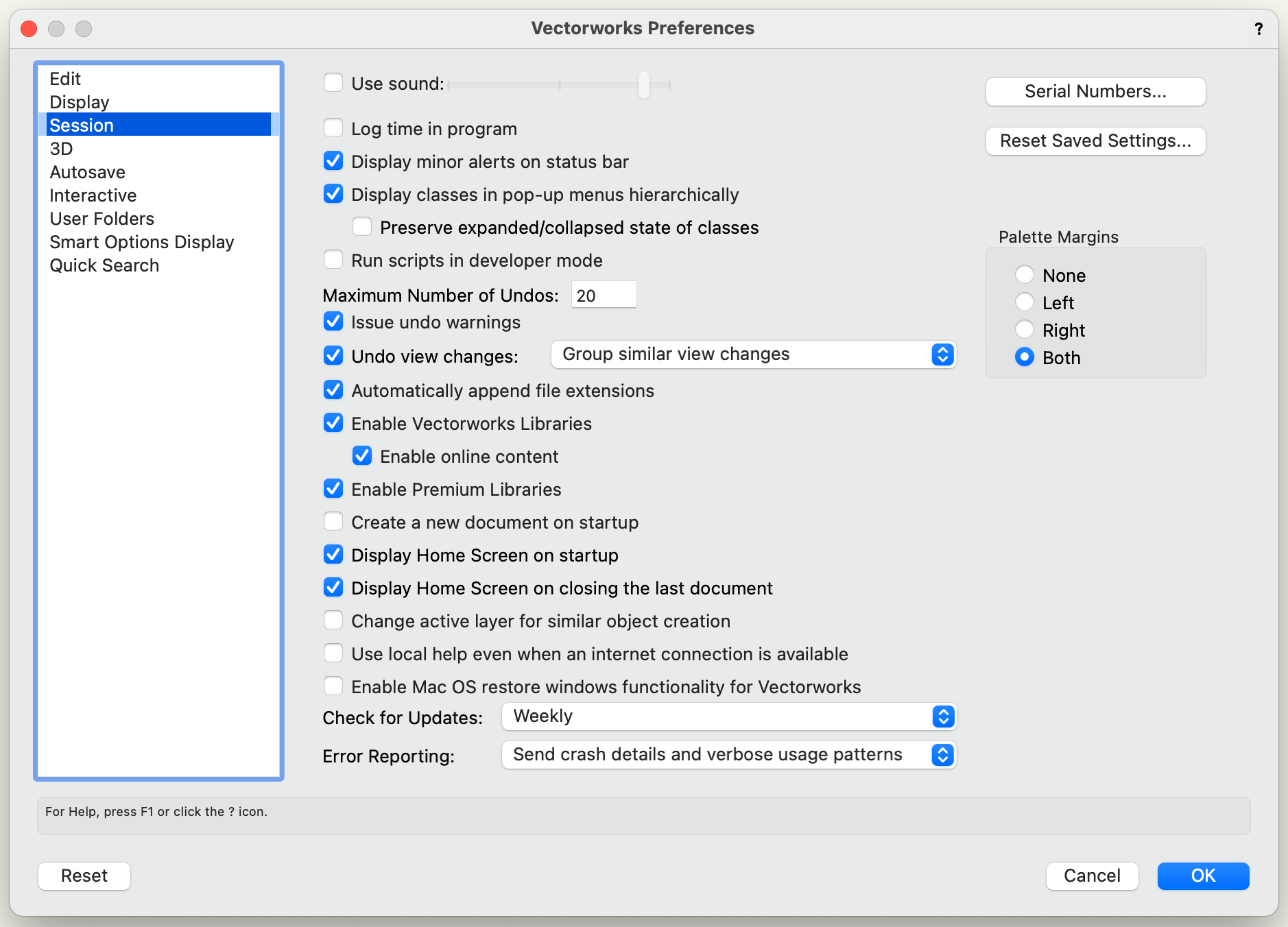This screenshot has width=1288, height=927.
Task: Uncheck Enable Vectorworks Libraries
Action: click(333, 423)
